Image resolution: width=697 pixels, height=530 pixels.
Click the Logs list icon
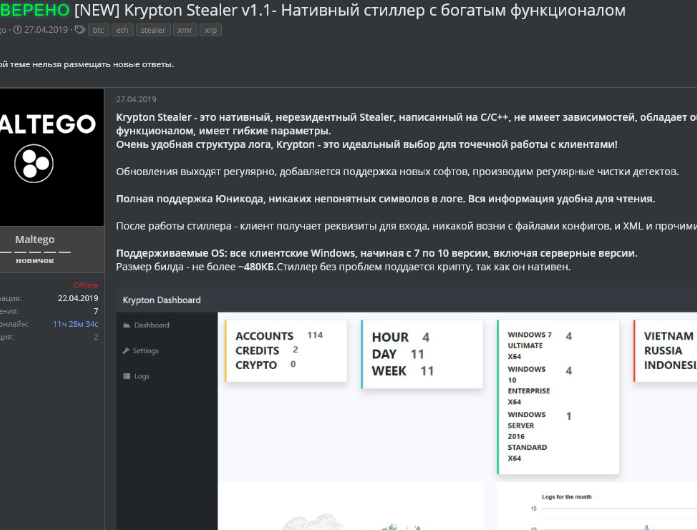pyautogui.click(x=127, y=376)
